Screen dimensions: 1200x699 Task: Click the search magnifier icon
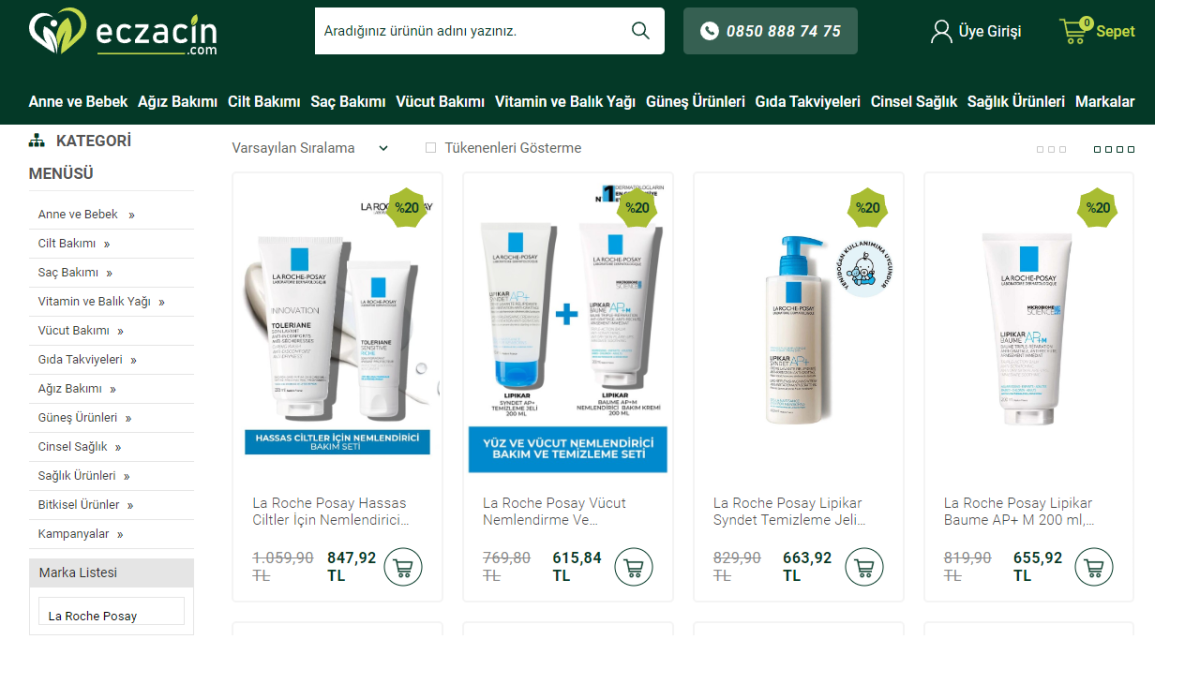coord(641,31)
